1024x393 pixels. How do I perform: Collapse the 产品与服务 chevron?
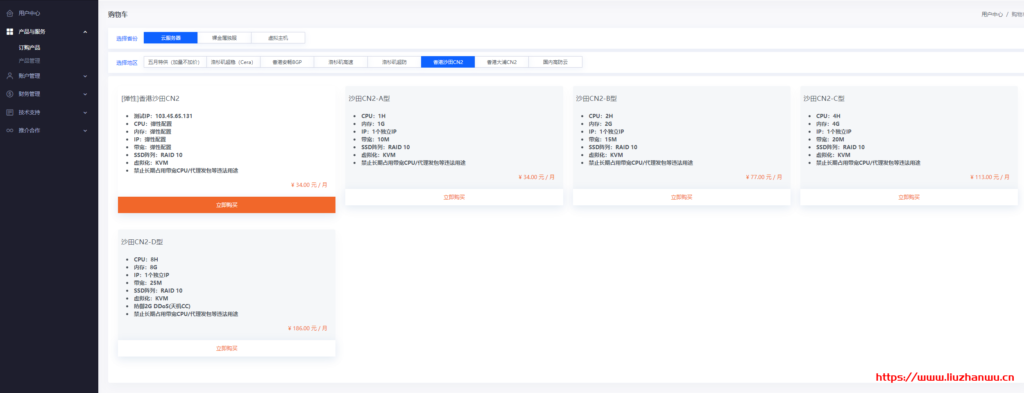tap(86, 31)
